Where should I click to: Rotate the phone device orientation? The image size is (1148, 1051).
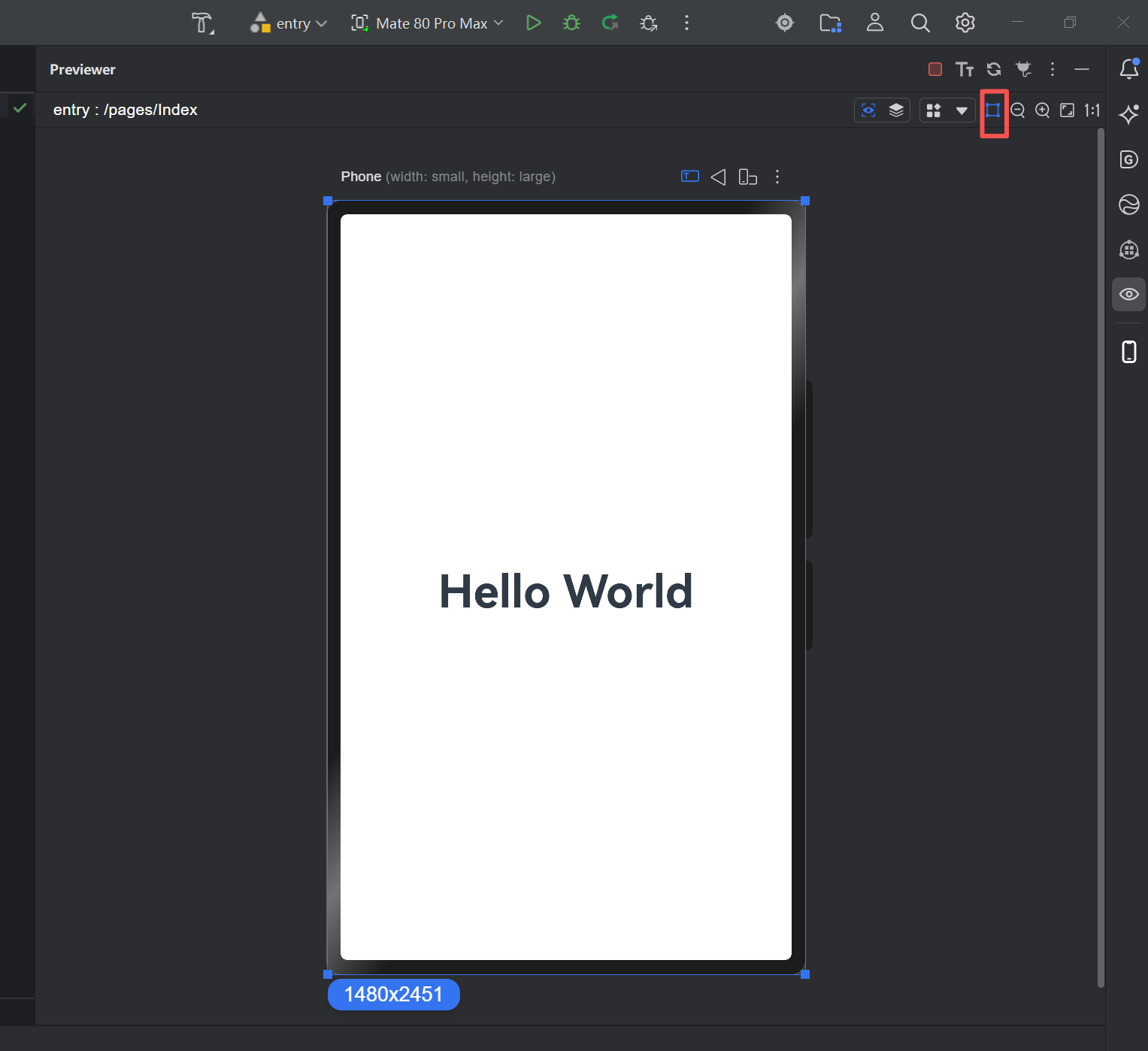click(747, 177)
